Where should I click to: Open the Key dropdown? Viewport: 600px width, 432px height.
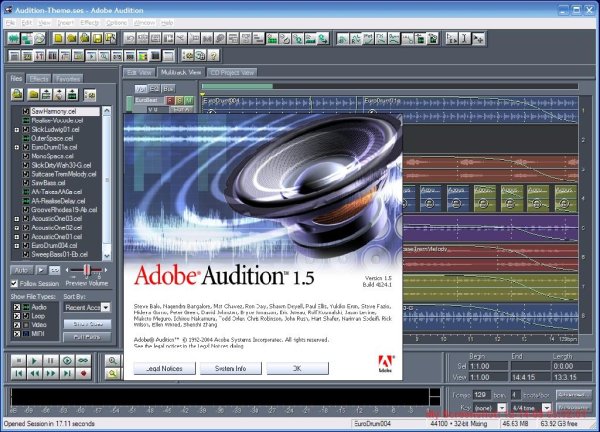(x=501, y=408)
